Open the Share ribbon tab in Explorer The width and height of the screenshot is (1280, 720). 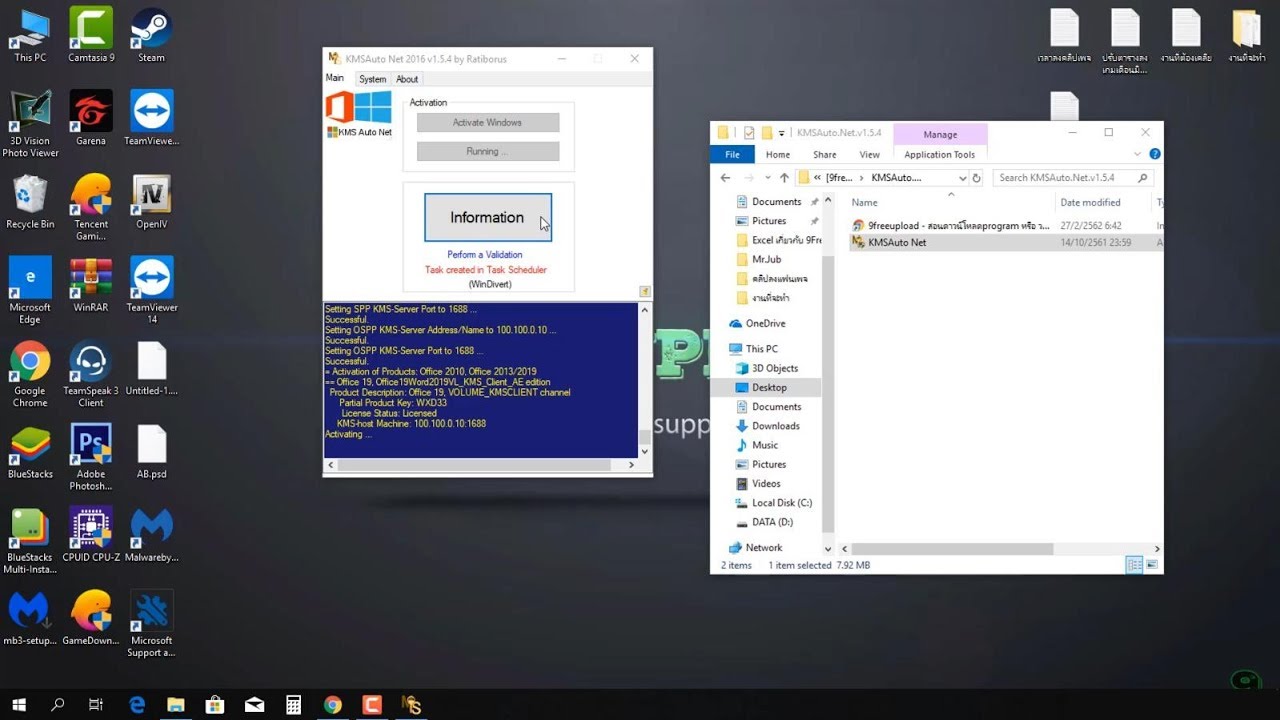tap(824, 154)
